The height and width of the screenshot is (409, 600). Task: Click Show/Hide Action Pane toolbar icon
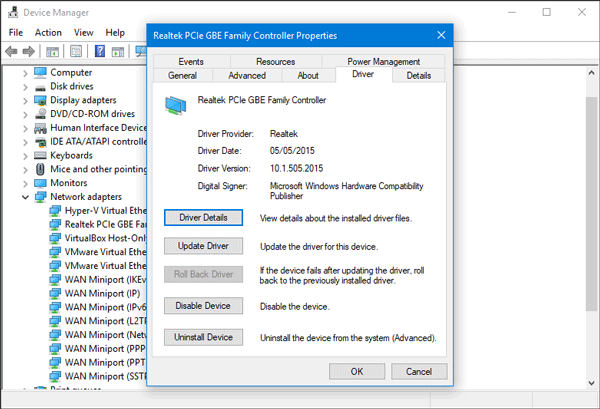click(x=118, y=51)
